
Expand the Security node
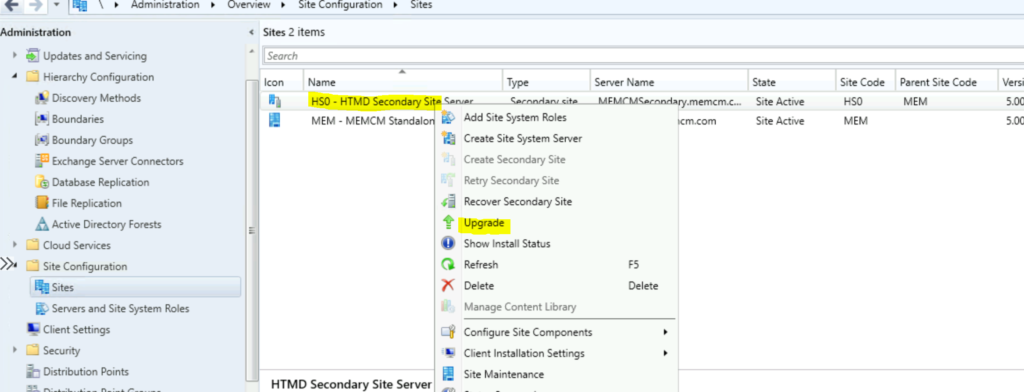(15, 350)
